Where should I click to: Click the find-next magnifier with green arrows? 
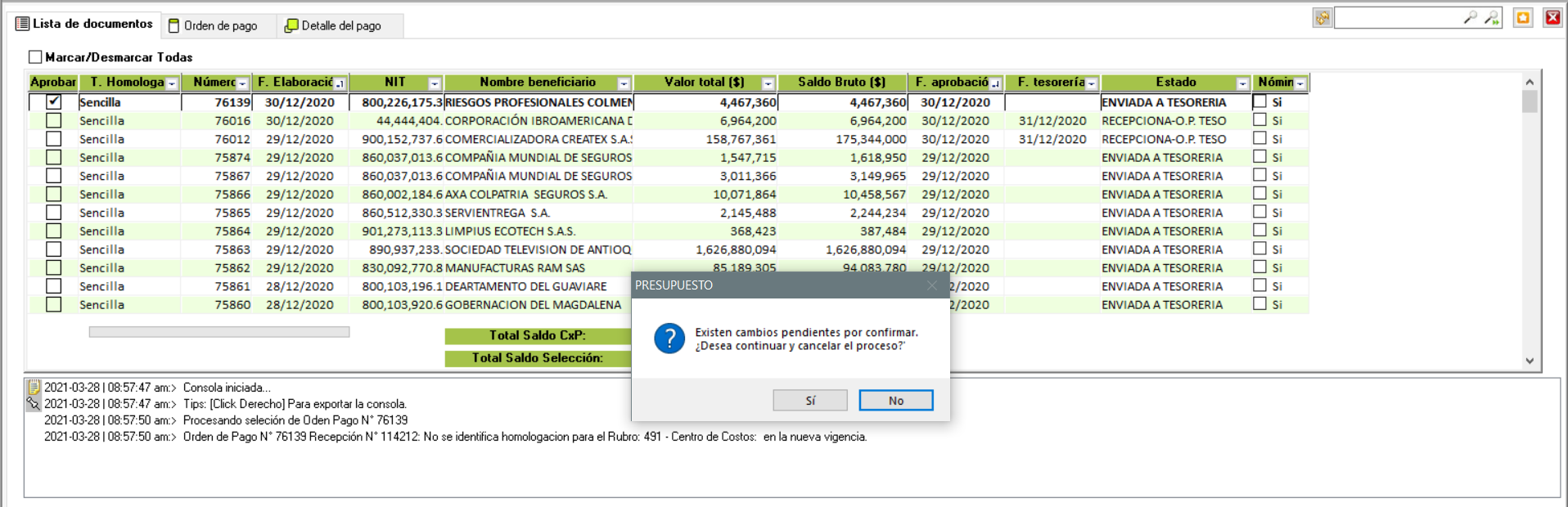coord(1491,17)
